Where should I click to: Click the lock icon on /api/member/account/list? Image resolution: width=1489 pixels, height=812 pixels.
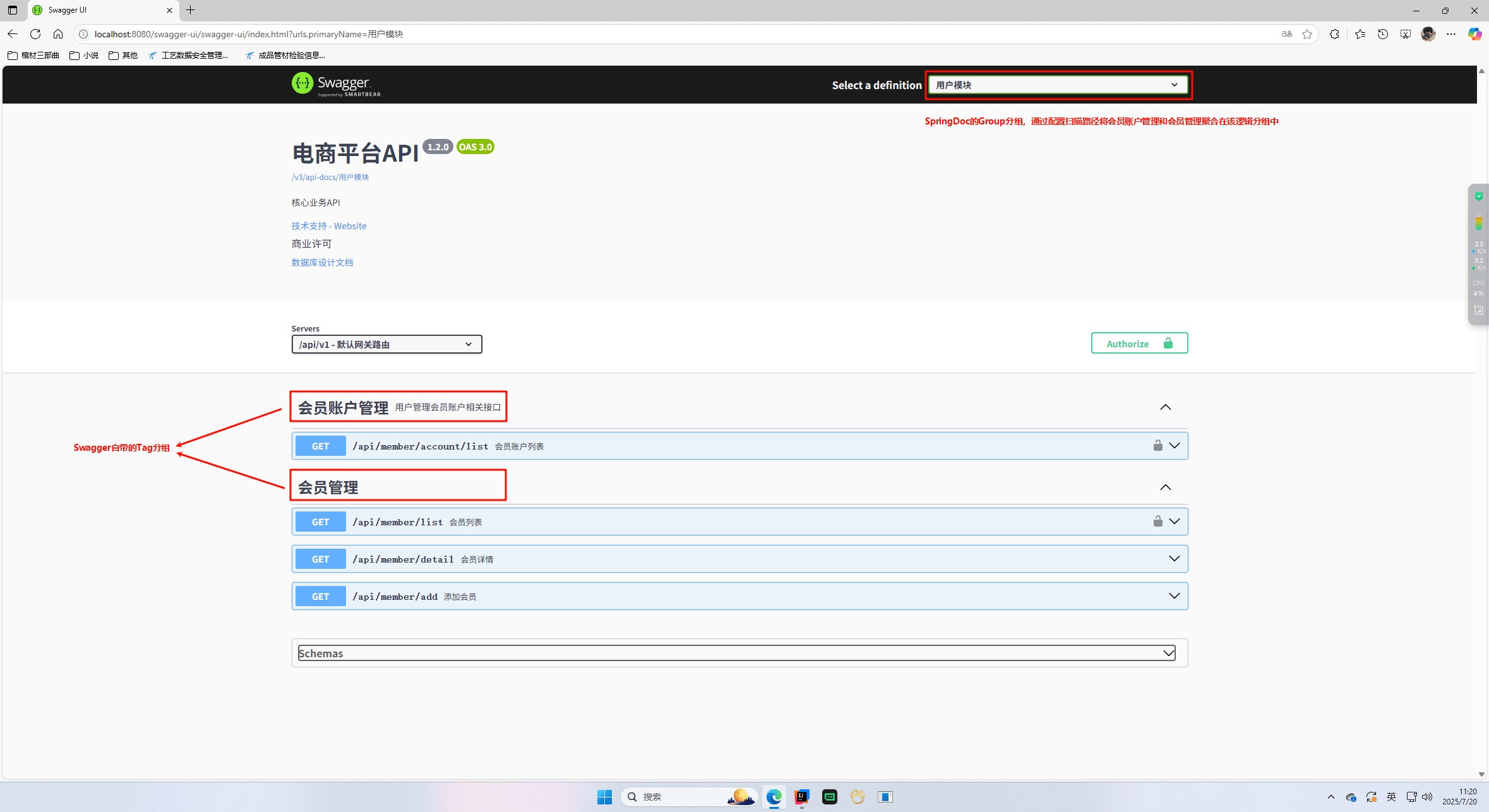[1157, 446]
